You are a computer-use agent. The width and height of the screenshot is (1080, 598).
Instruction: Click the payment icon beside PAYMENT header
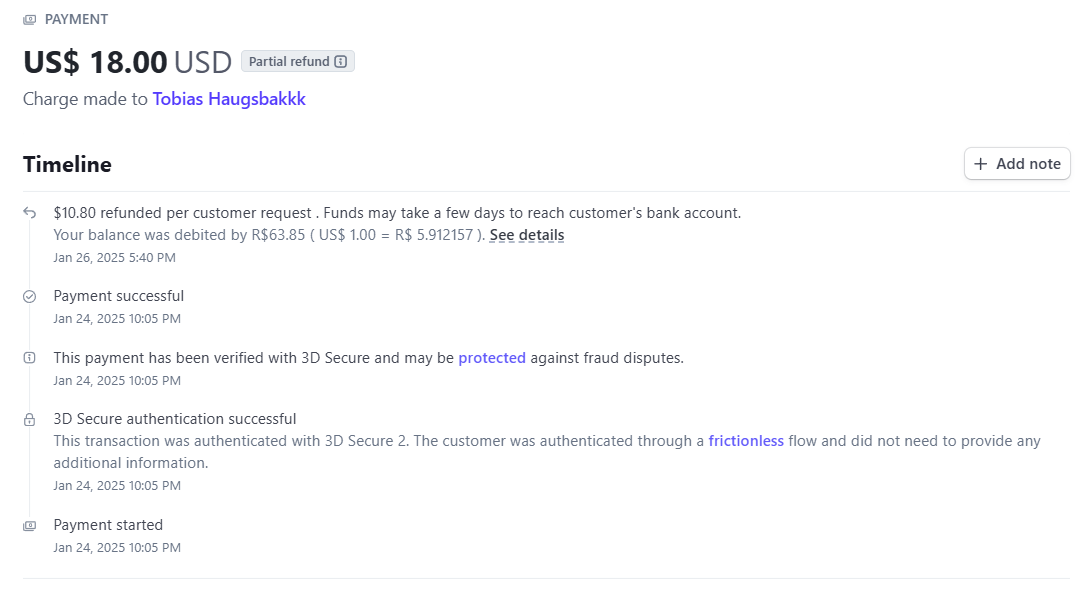[30, 19]
